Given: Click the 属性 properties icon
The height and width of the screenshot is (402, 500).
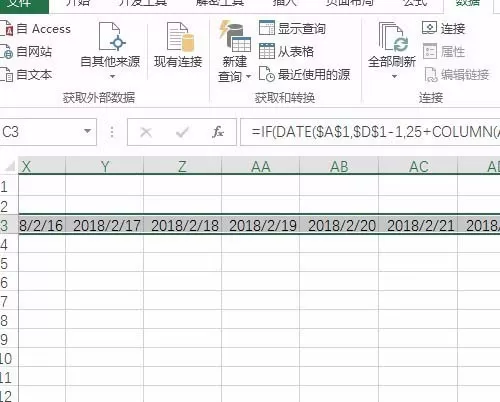Looking at the screenshot, I should [x=430, y=52].
